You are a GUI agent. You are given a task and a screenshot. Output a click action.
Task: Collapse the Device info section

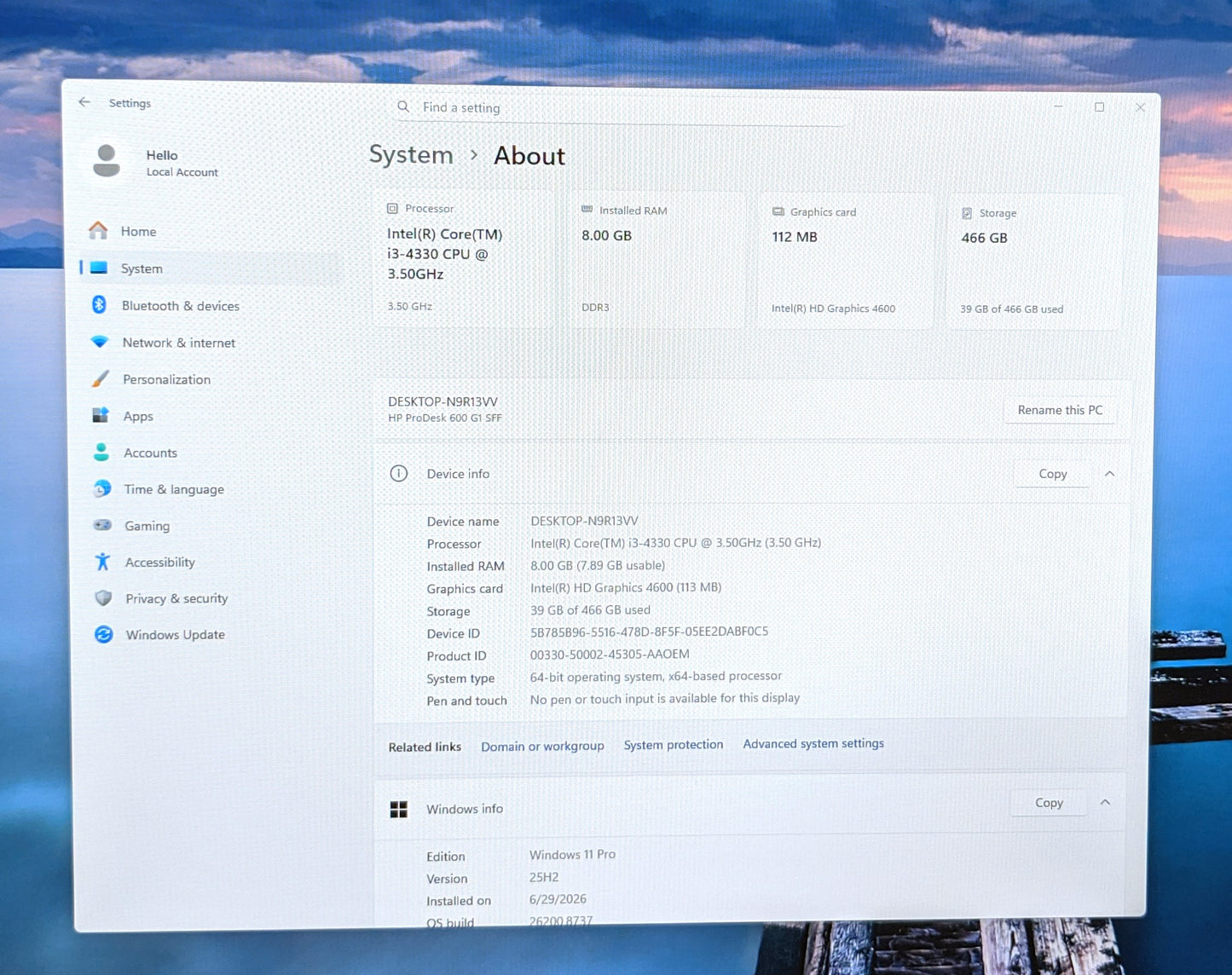[x=1109, y=474]
